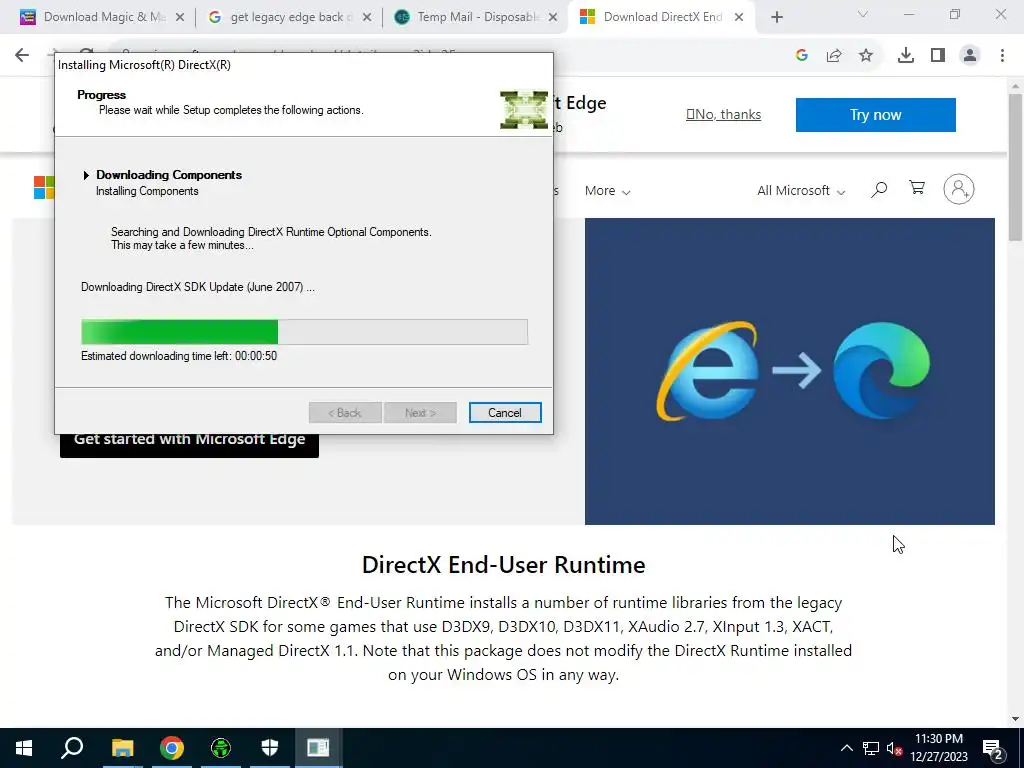
Task: Click the Microsoft logo on the page
Action: tap(44, 187)
